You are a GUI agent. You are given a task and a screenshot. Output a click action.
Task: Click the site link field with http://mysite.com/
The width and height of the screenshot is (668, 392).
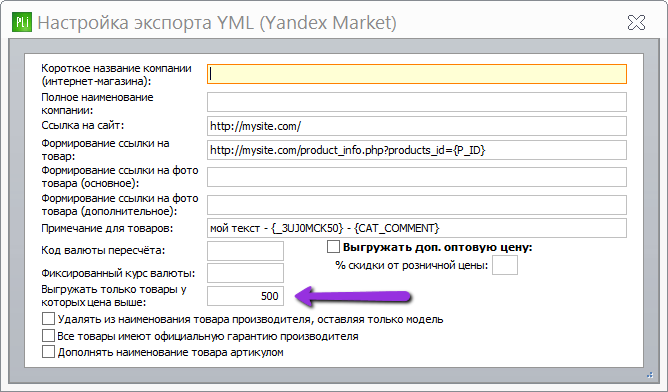click(417, 126)
